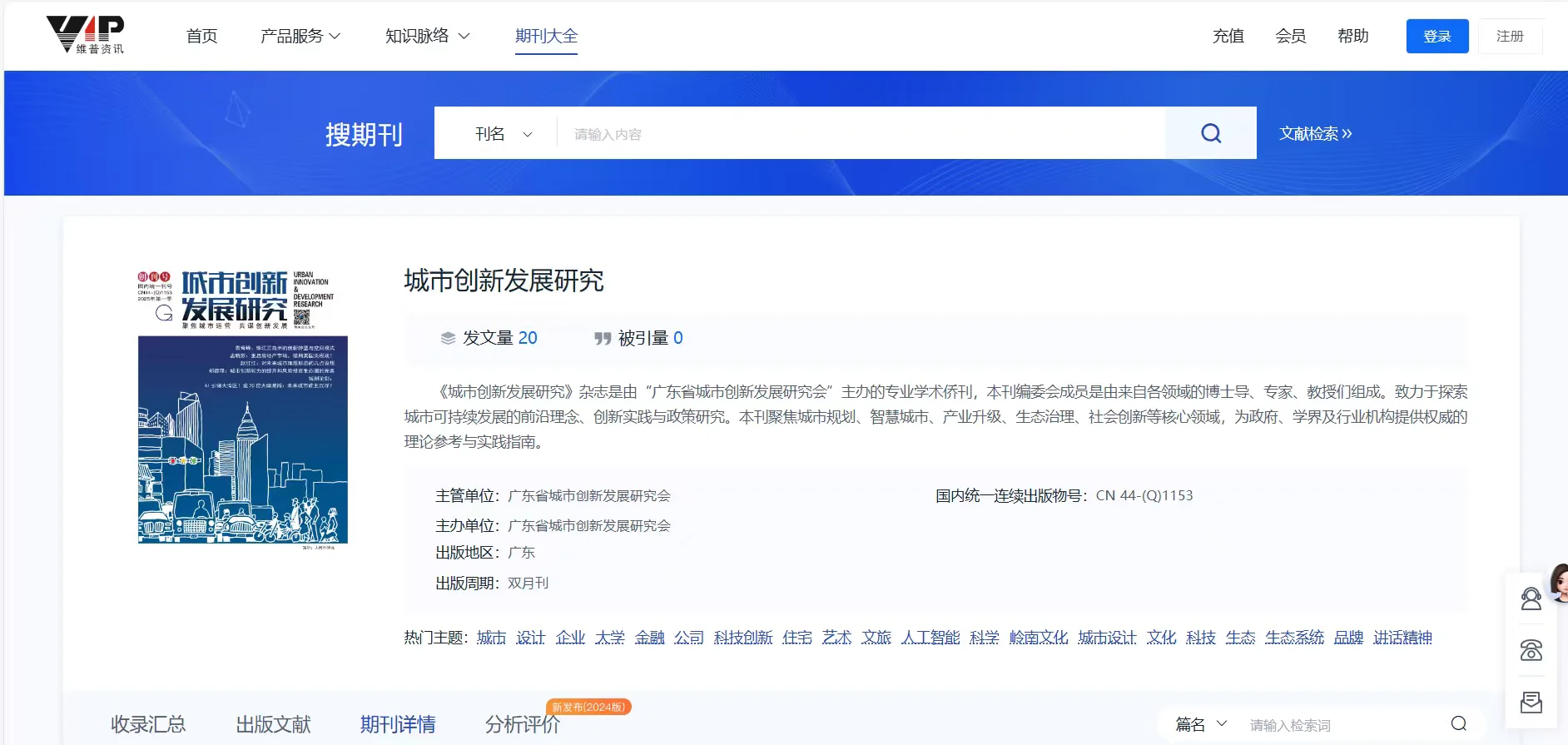Open the floating assistant character
The height and width of the screenshot is (745, 1568).
coord(1558,582)
